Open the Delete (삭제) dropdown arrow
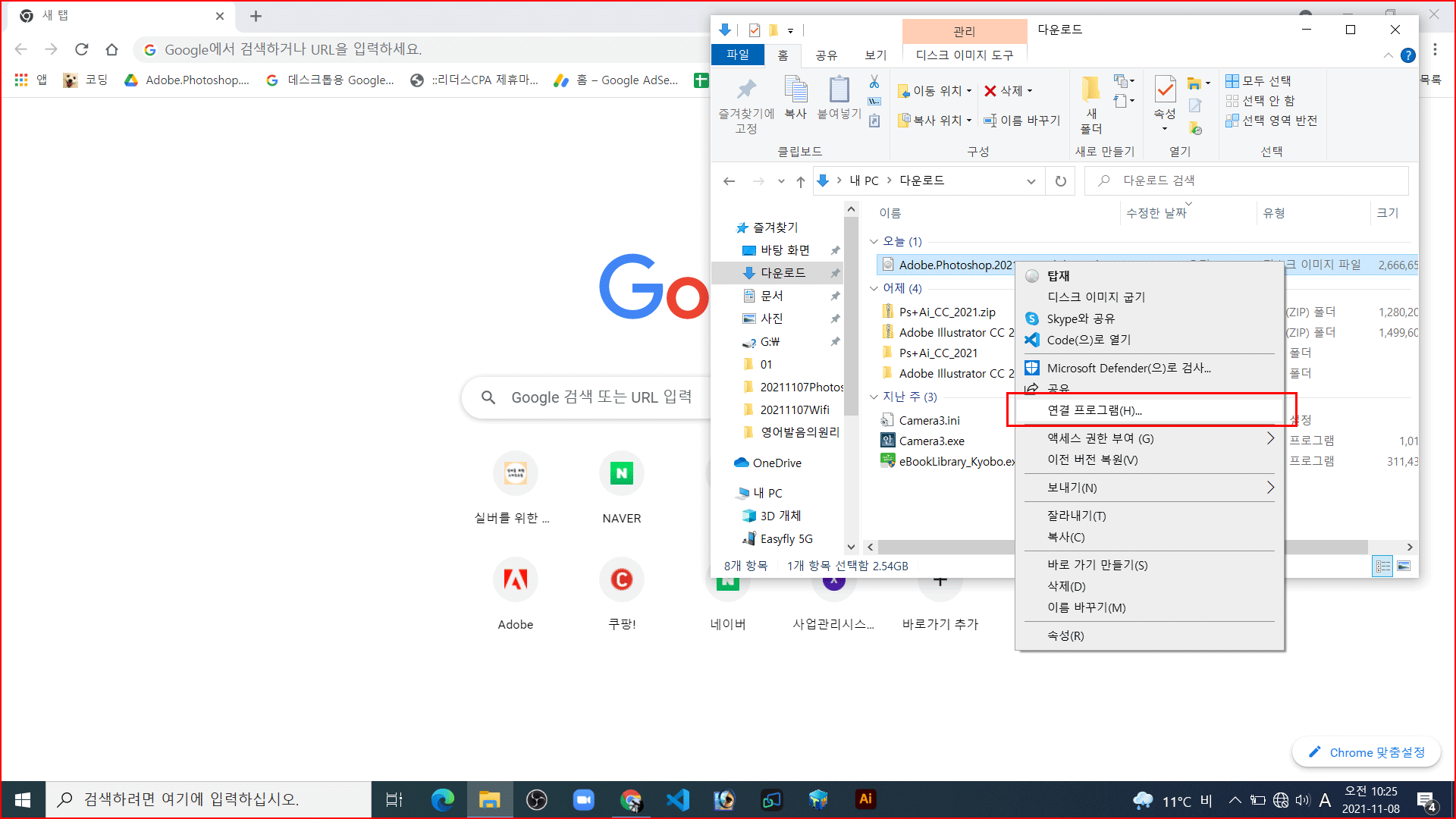The width and height of the screenshot is (1456, 819). tap(1030, 91)
